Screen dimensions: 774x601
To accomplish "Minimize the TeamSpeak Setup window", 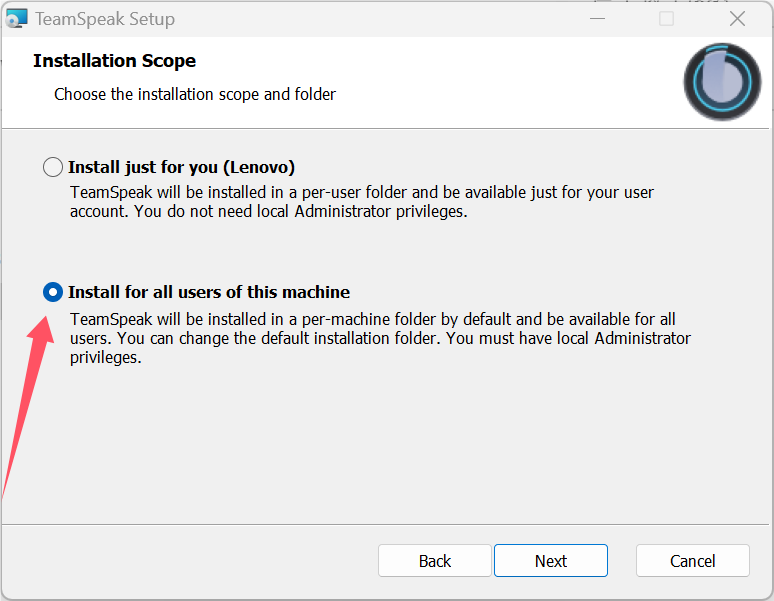I will pos(597,19).
